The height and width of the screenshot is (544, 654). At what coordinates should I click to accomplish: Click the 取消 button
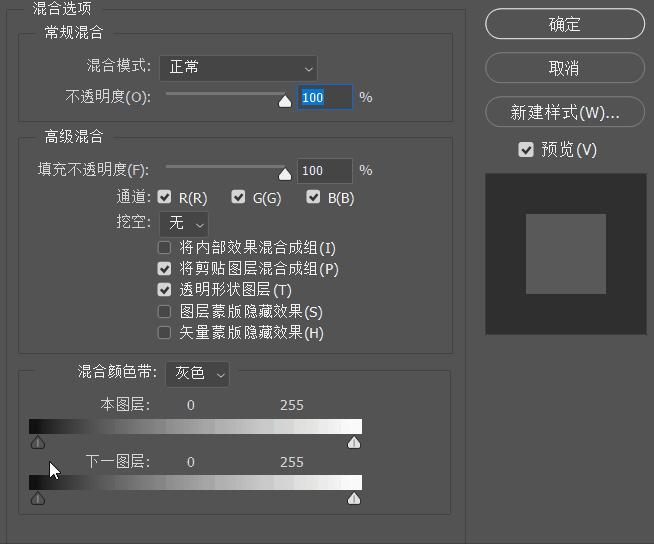tap(565, 68)
